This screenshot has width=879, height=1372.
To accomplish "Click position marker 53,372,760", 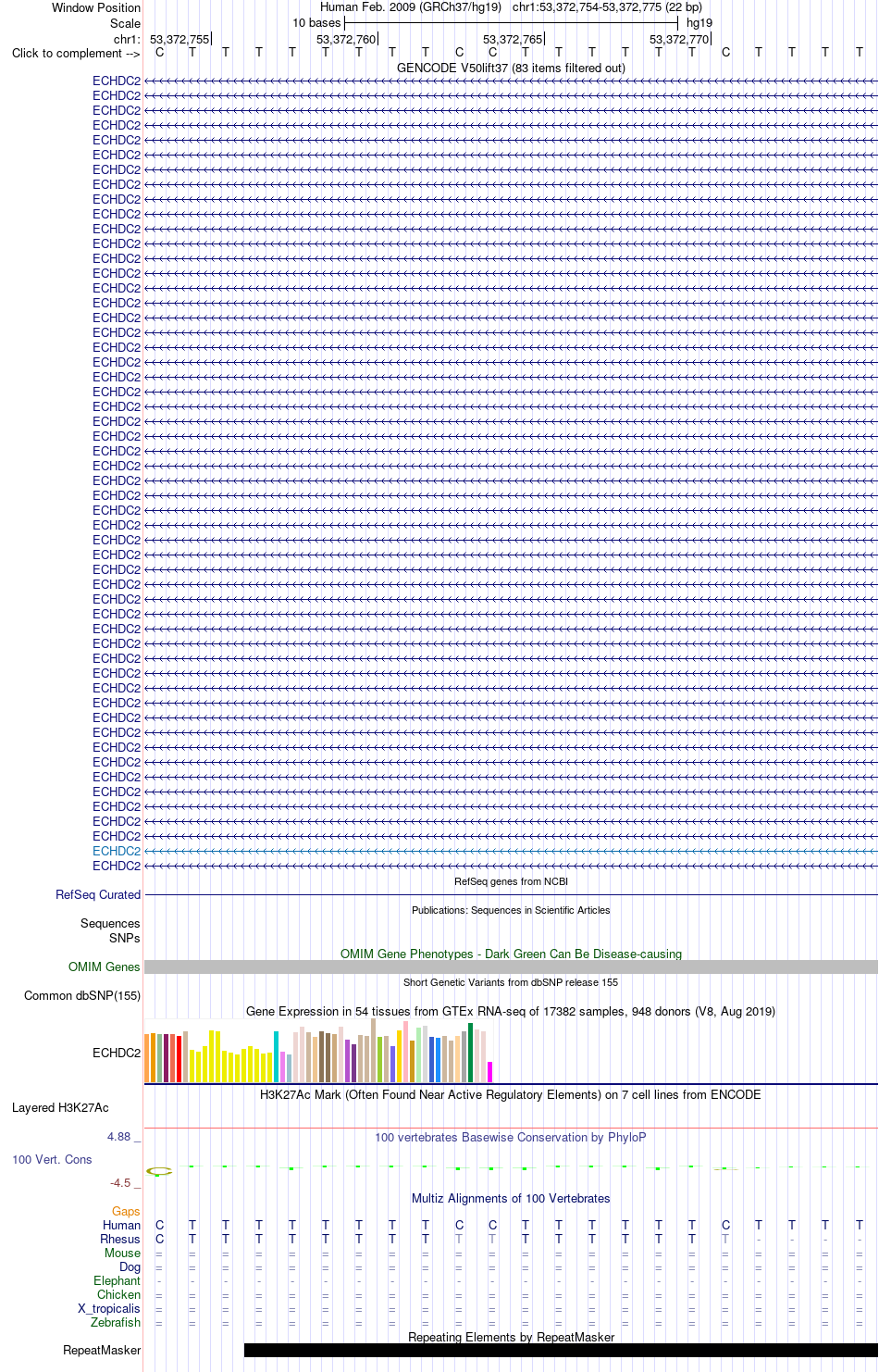I will point(346,39).
